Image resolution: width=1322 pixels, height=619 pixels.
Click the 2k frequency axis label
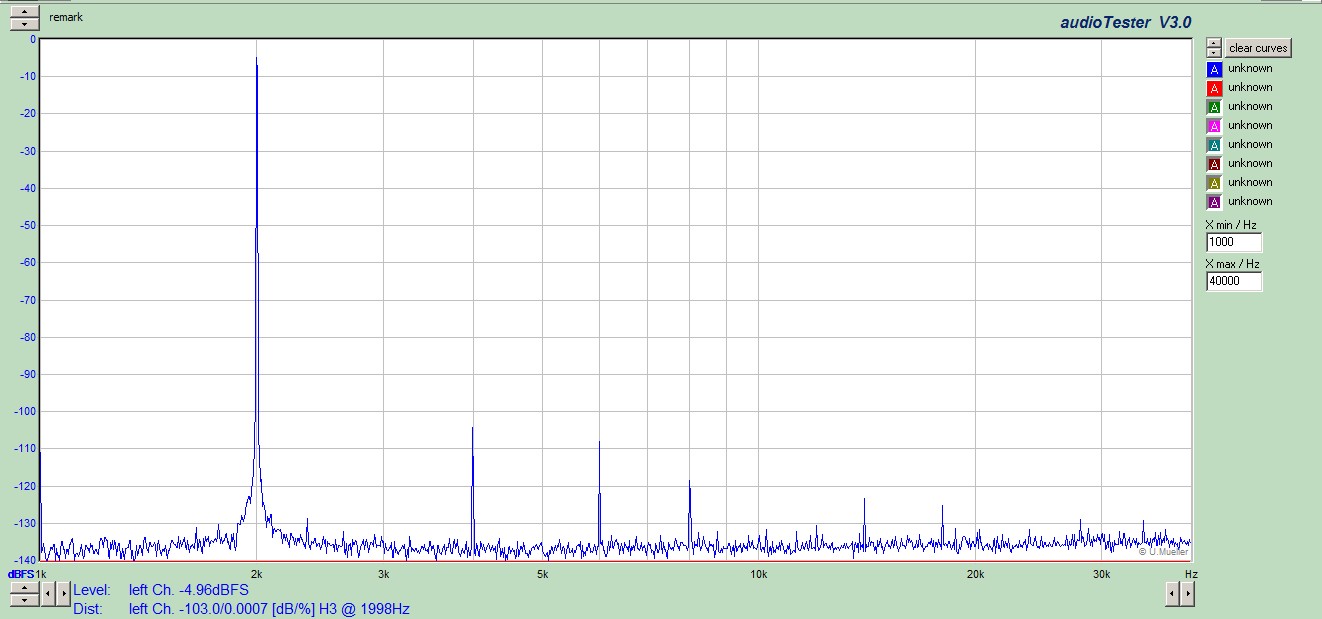pyautogui.click(x=257, y=574)
